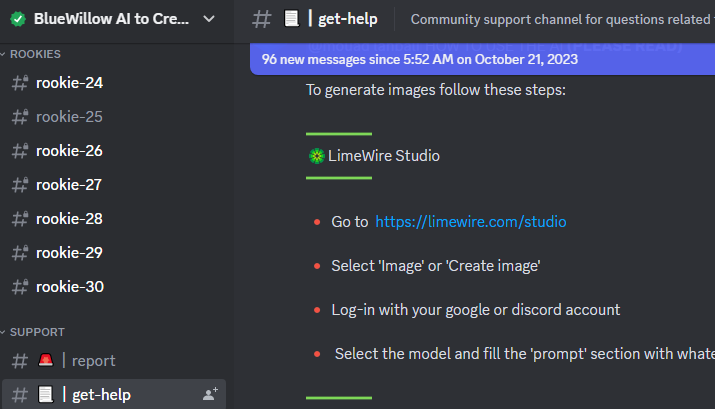Select the get-help channel in sidebar
The image size is (715, 409).
tap(114, 394)
